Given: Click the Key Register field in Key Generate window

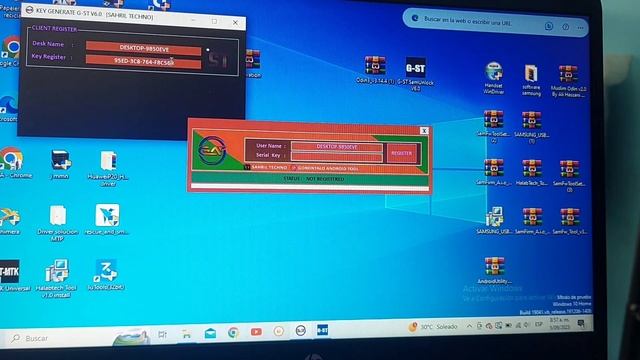Looking at the screenshot, I should click(x=143, y=62).
